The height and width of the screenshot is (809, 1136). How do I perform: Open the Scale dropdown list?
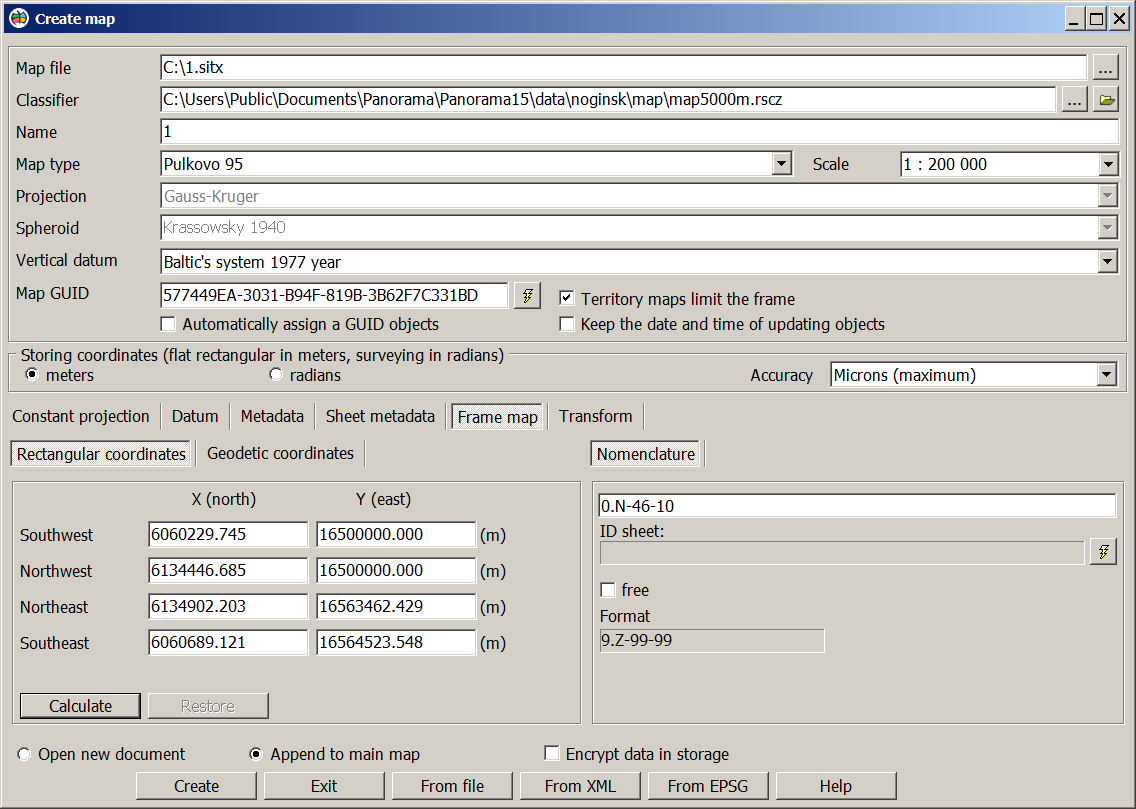pyautogui.click(x=1108, y=164)
